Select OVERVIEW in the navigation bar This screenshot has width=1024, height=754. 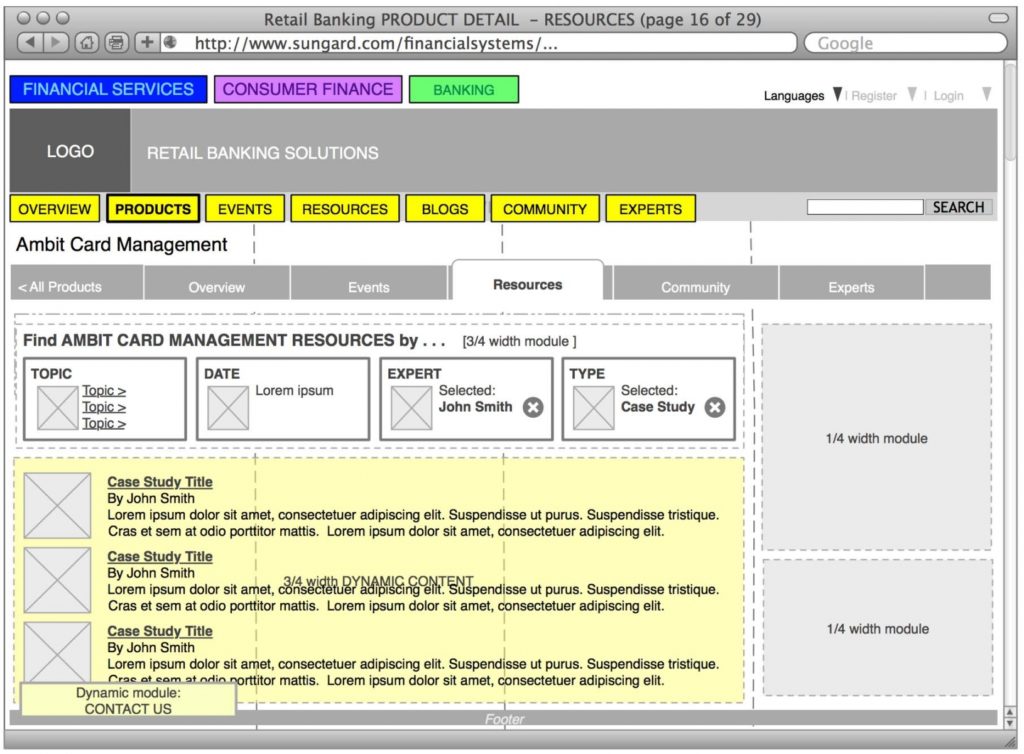[54, 209]
